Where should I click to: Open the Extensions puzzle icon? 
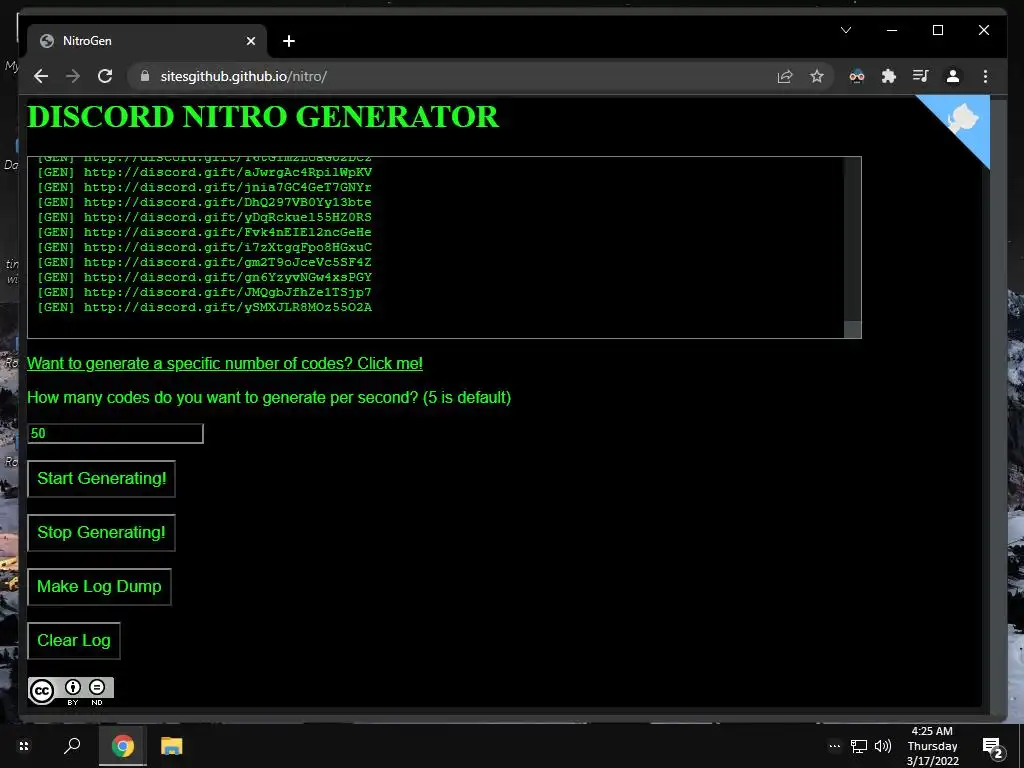tap(889, 76)
